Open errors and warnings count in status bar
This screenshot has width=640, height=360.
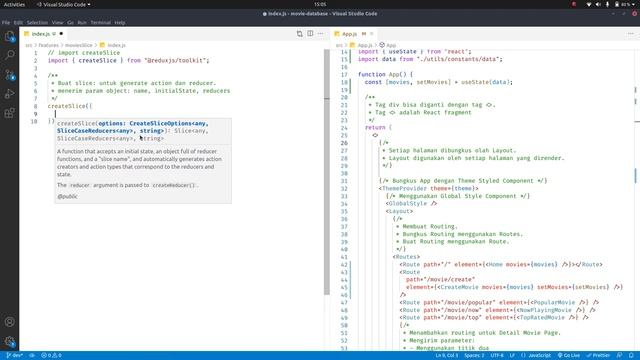tap(51, 356)
